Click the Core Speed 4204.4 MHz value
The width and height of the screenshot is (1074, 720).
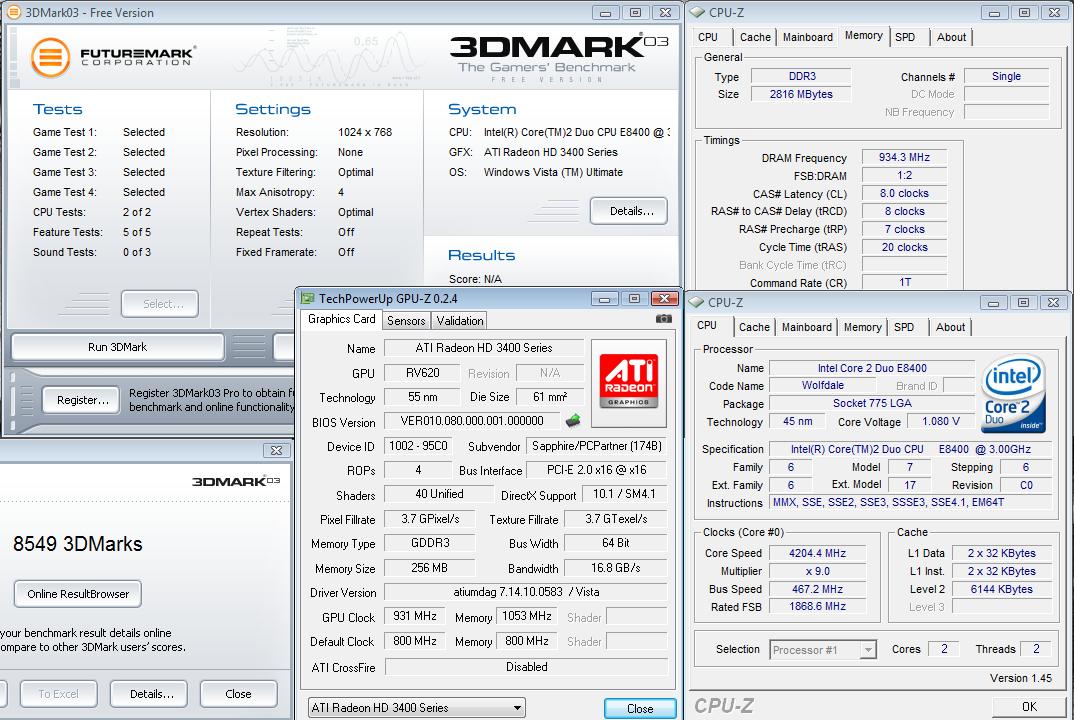(817, 553)
